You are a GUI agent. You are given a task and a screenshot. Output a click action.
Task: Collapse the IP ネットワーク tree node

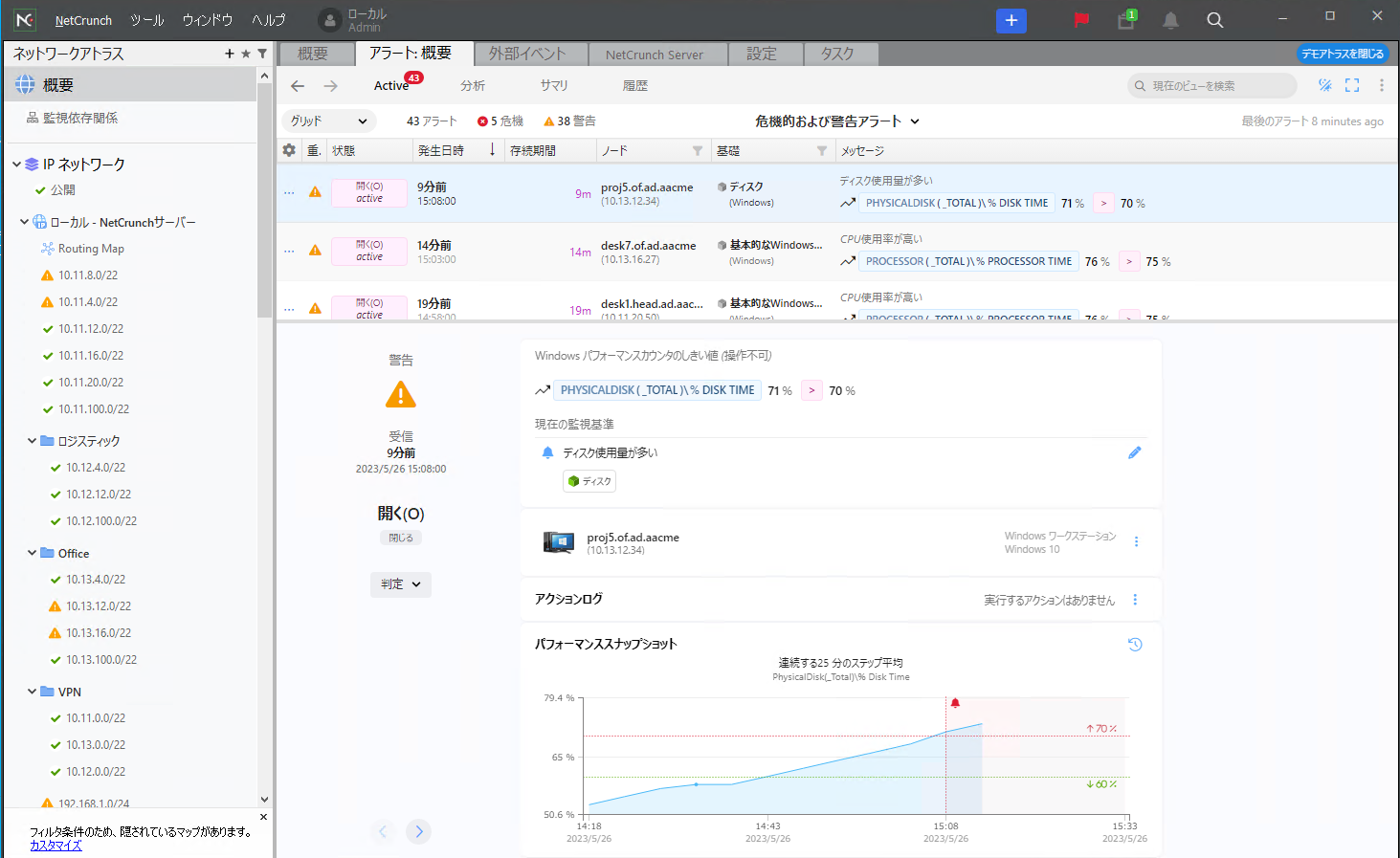pos(17,165)
